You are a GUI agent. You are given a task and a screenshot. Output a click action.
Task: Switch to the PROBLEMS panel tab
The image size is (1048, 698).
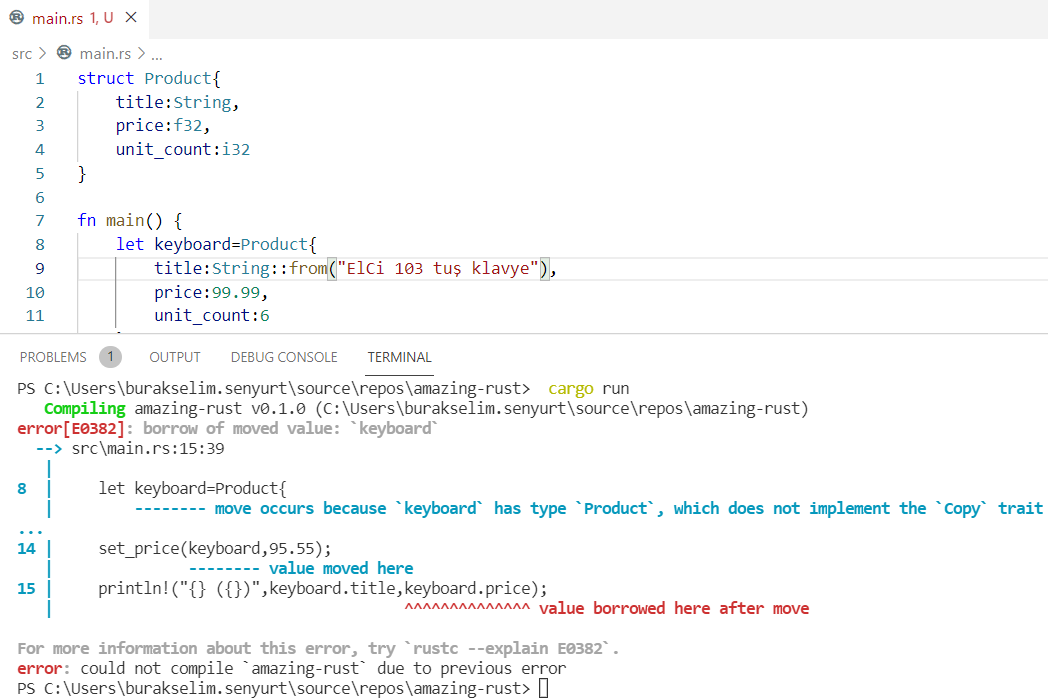[x=53, y=357]
